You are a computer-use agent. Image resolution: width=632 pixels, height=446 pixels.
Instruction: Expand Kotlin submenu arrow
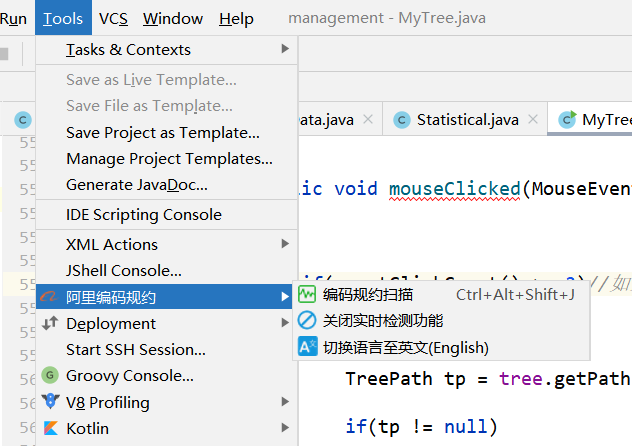(285, 427)
